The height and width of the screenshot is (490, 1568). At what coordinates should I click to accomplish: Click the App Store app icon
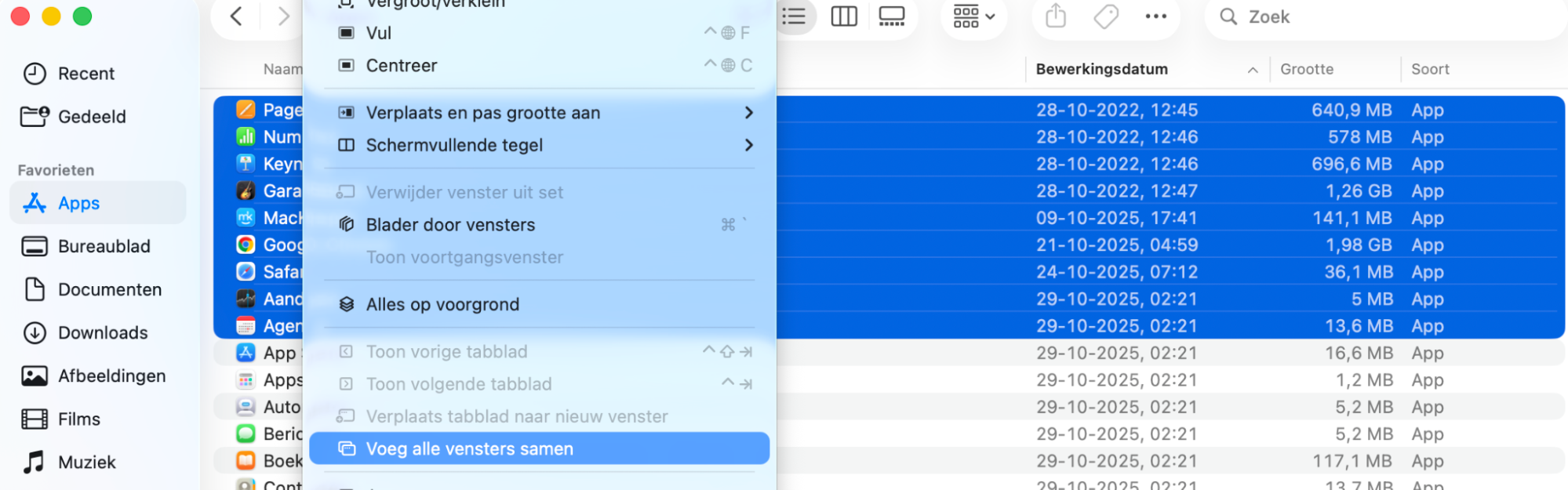246,353
